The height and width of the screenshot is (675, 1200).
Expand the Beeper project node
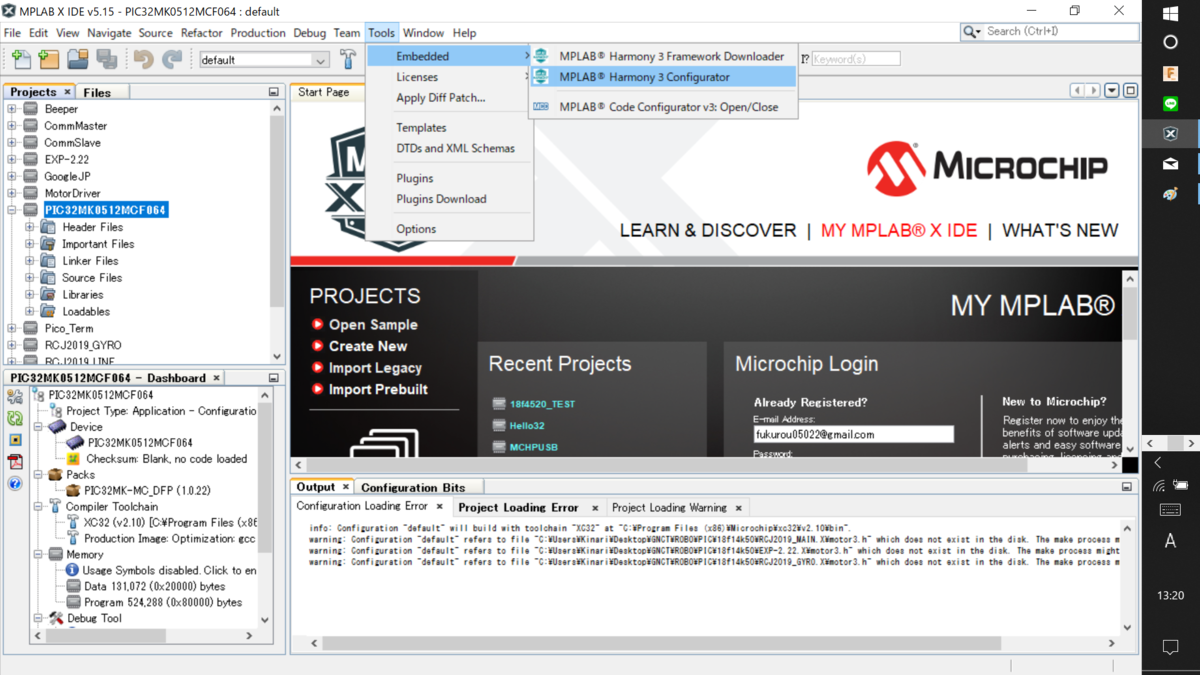pyautogui.click(x=12, y=109)
